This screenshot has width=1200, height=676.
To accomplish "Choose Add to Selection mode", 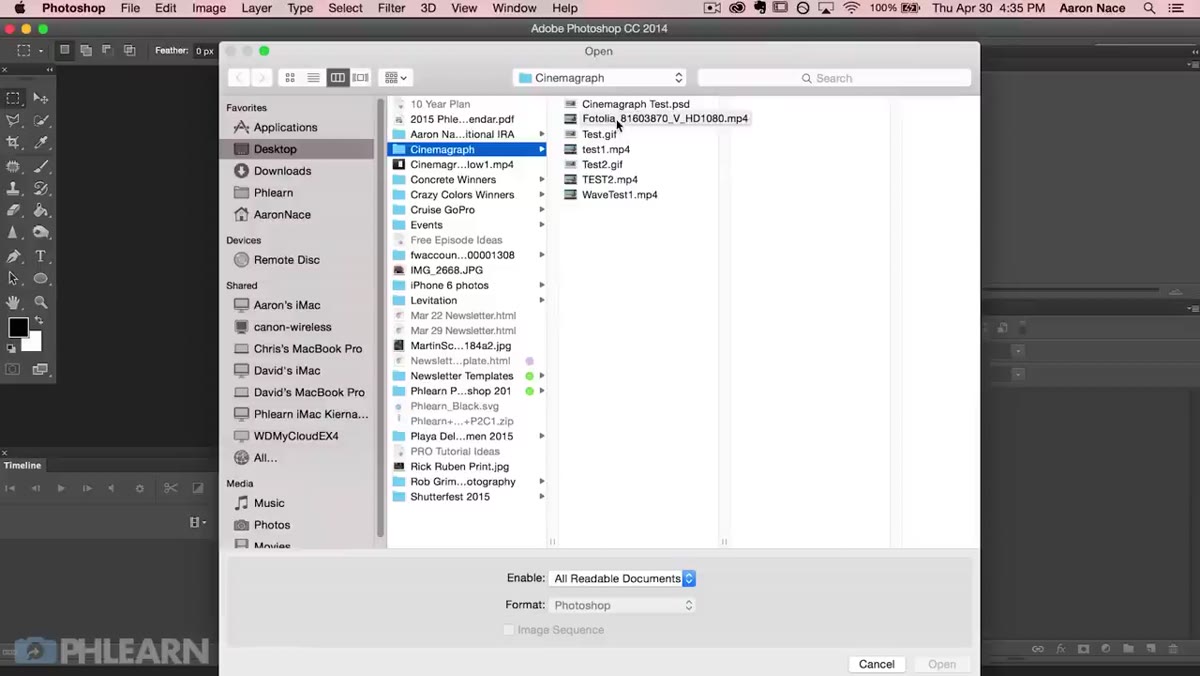I will pyautogui.click(x=86, y=50).
